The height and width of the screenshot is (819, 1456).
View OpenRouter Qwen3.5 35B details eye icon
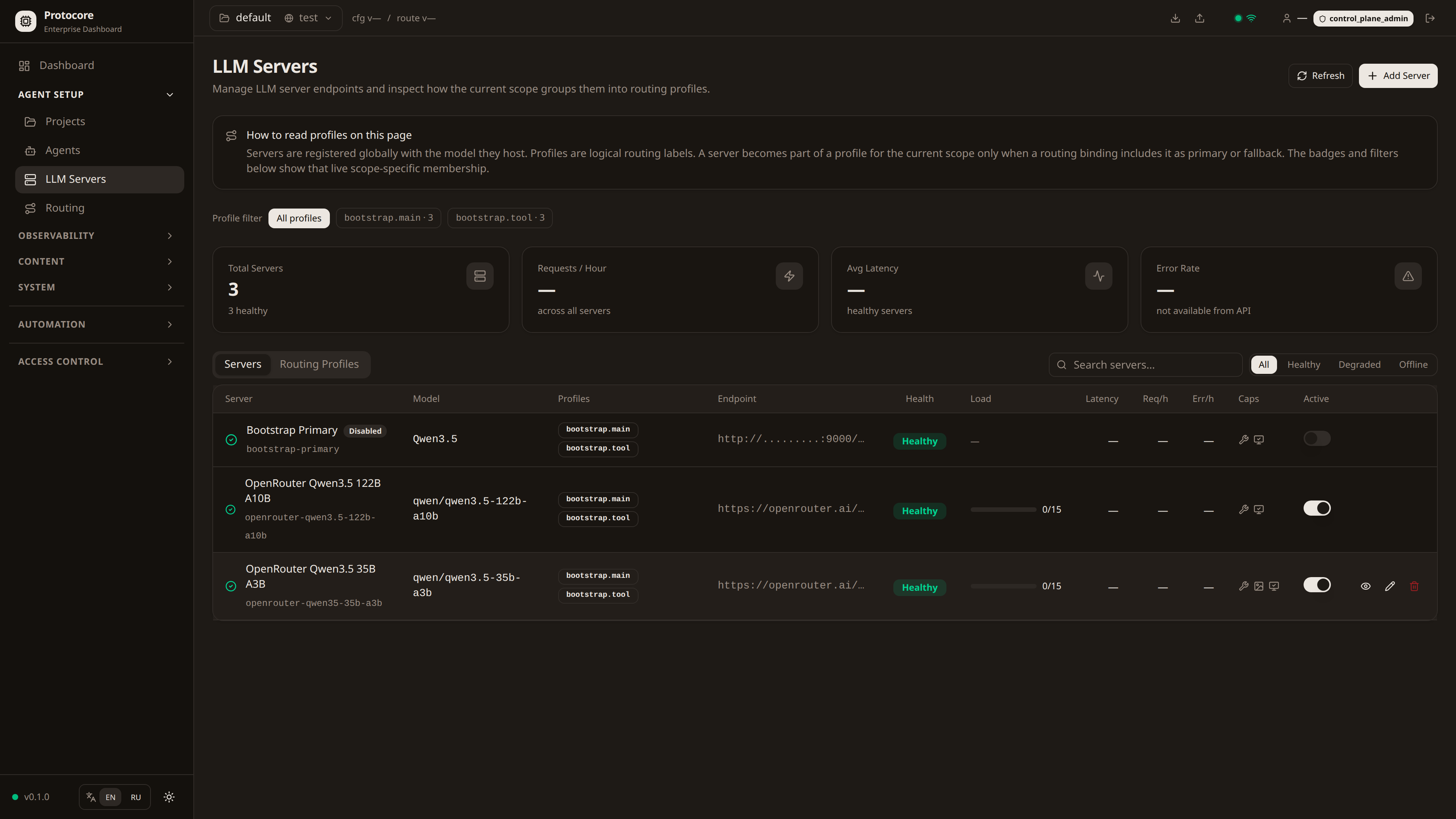(x=1365, y=586)
